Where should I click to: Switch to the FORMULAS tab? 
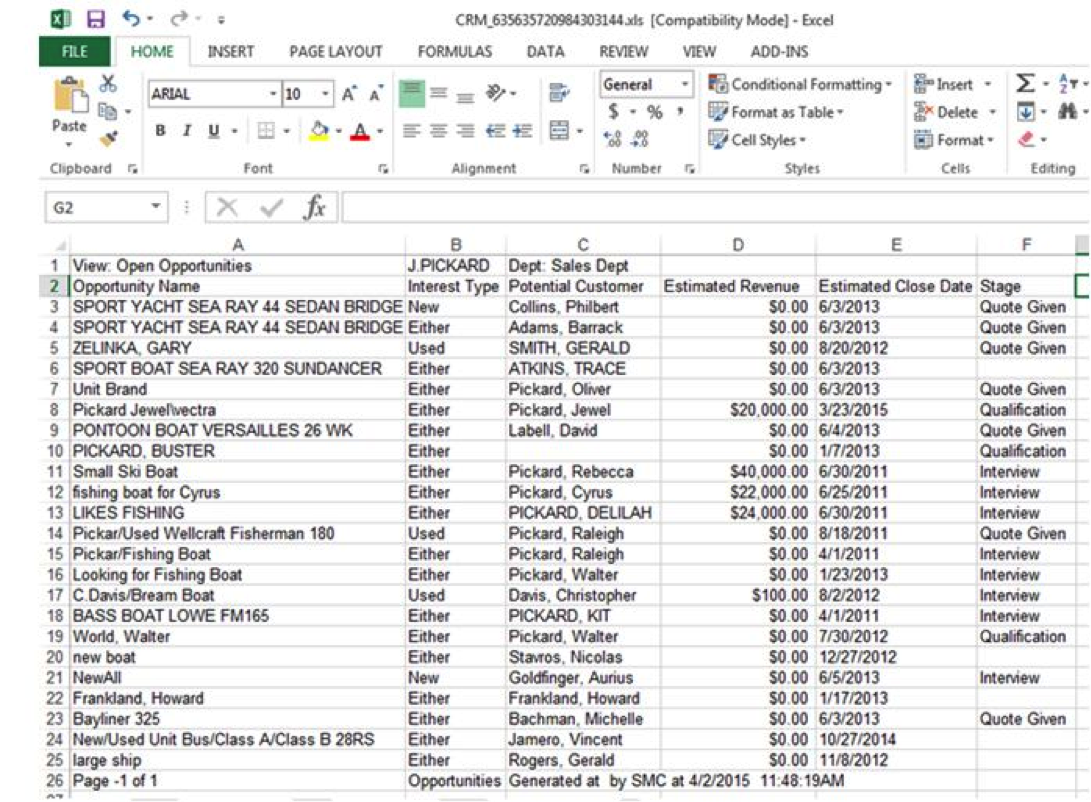[454, 51]
